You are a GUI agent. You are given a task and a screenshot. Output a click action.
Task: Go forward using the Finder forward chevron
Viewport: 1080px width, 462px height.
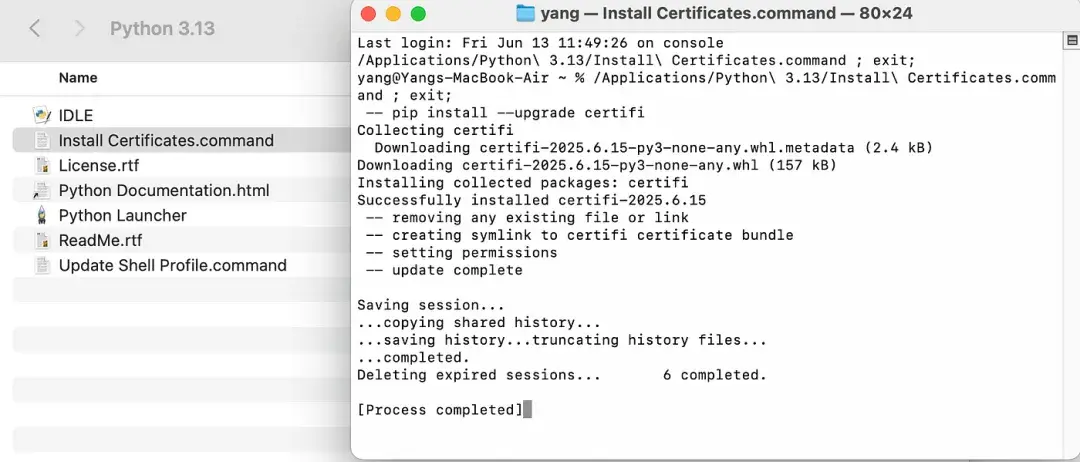coord(80,28)
